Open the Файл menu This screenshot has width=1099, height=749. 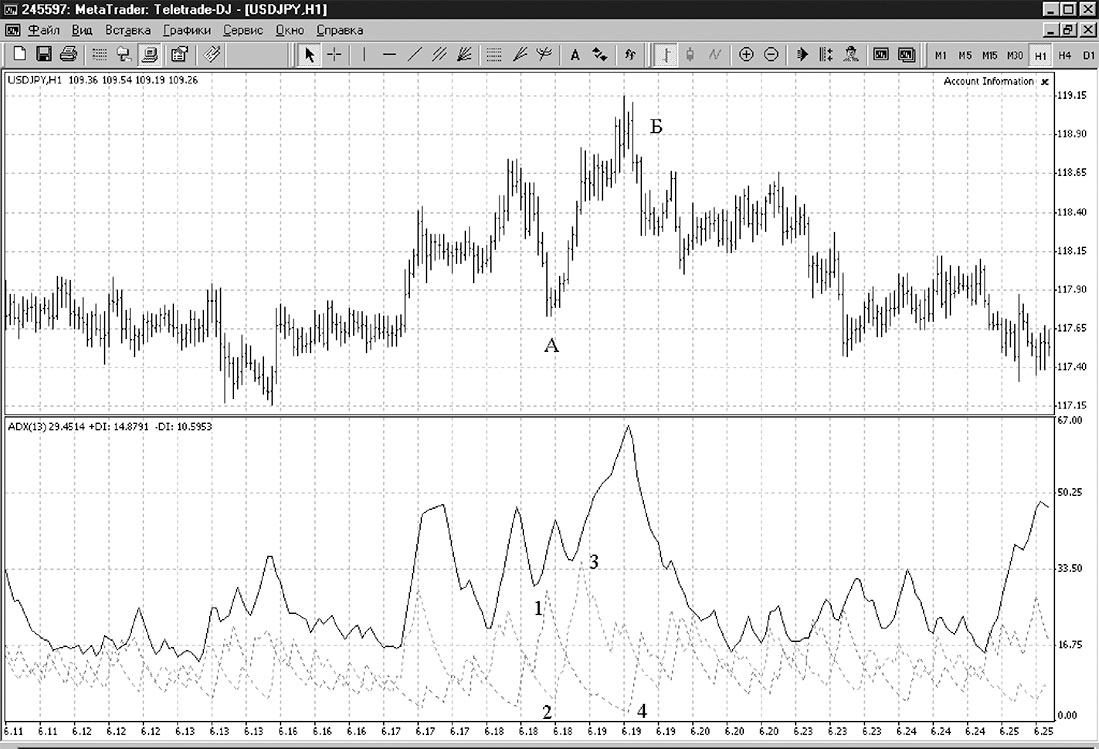click(x=43, y=30)
